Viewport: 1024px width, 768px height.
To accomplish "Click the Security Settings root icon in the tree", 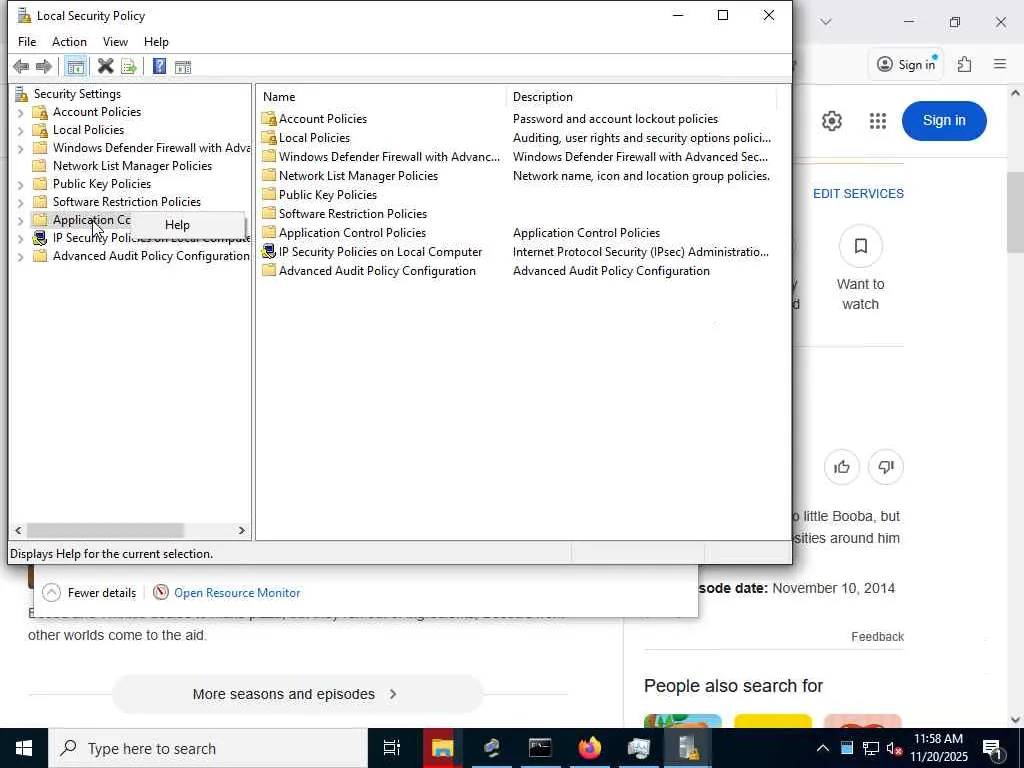I will tap(22, 93).
